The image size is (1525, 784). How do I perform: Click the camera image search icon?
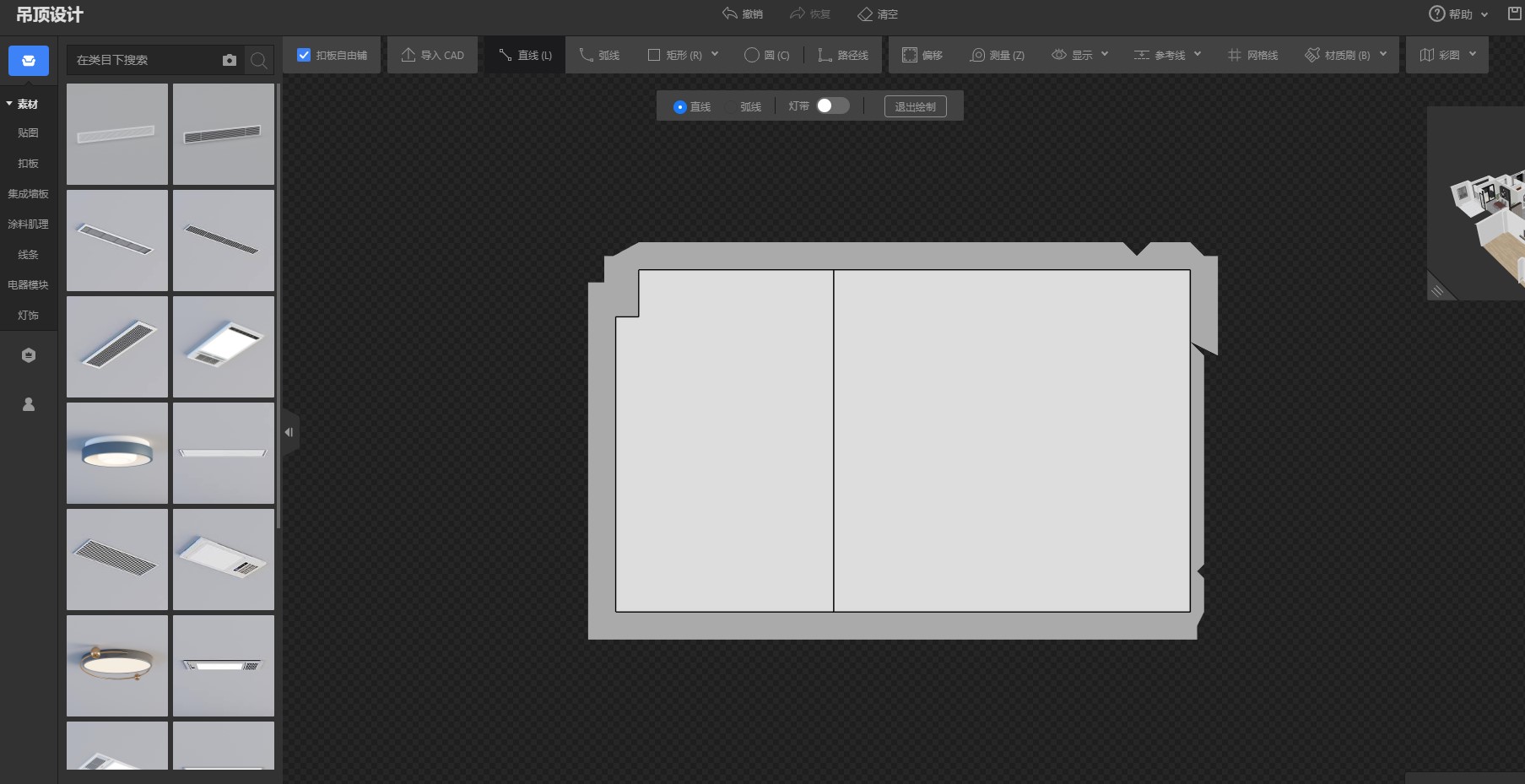230,60
